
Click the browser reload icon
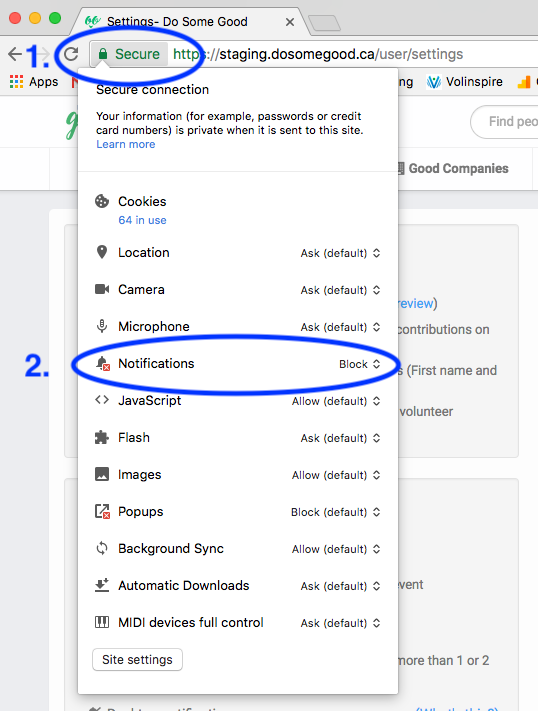(71, 54)
